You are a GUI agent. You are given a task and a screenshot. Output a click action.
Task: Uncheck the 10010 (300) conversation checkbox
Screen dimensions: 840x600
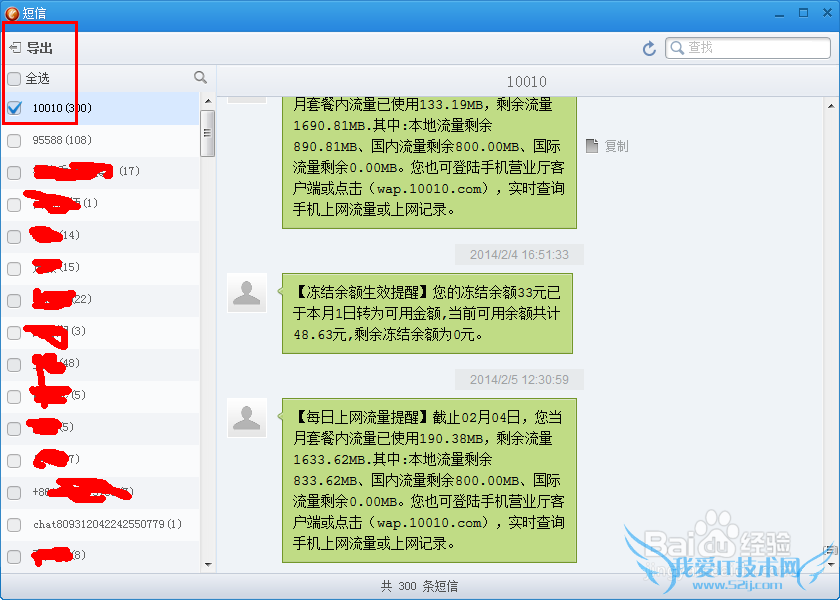pyautogui.click(x=14, y=108)
